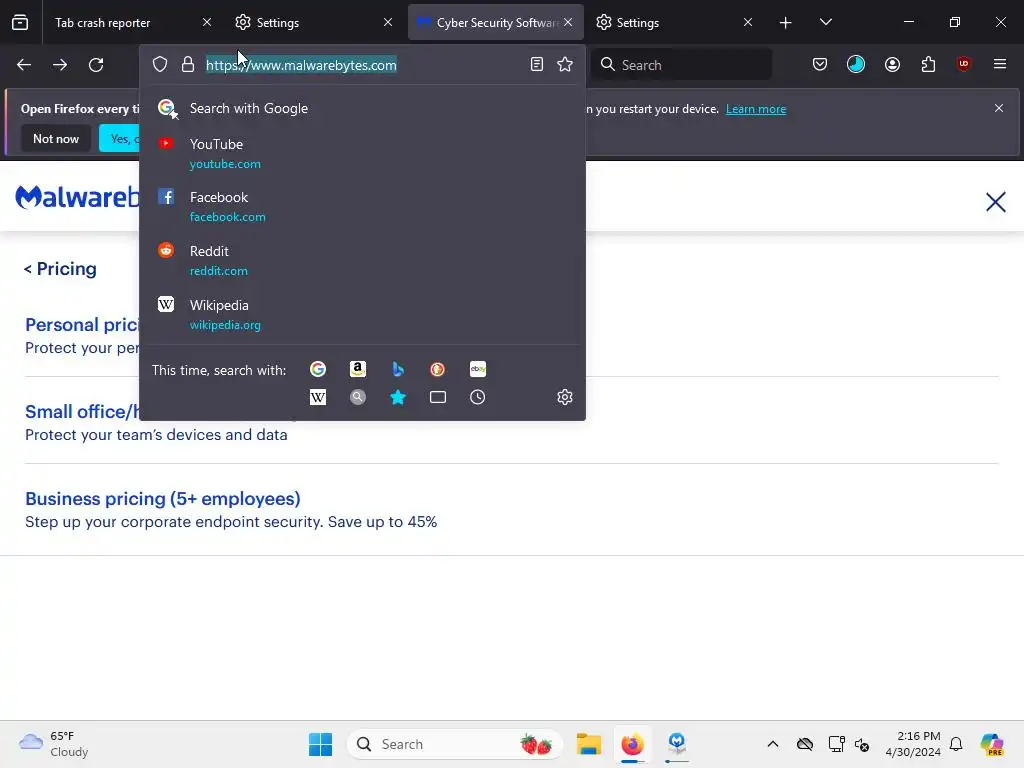
Task: Click the Malwarebytes logo
Action: (x=77, y=197)
